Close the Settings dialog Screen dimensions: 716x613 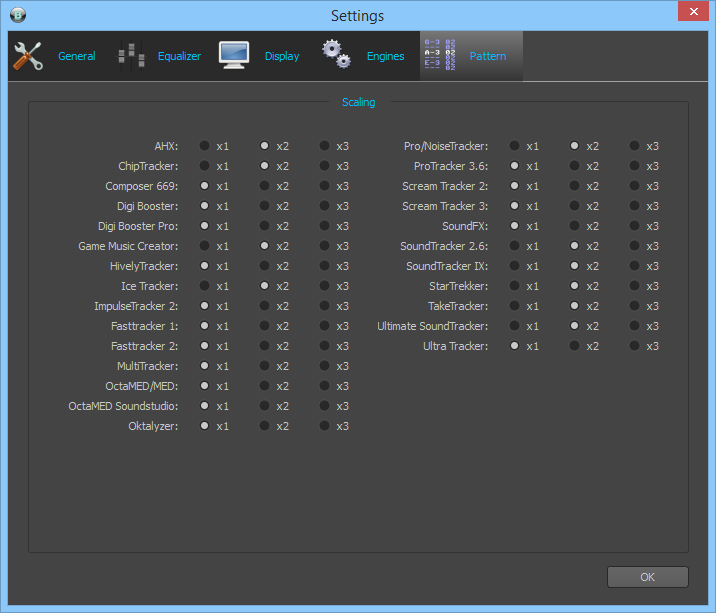[x=693, y=11]
